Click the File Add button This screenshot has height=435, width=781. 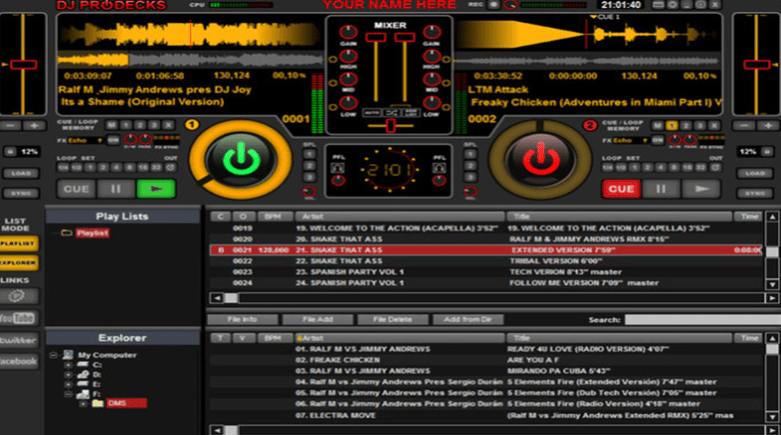tap(318, 319)
